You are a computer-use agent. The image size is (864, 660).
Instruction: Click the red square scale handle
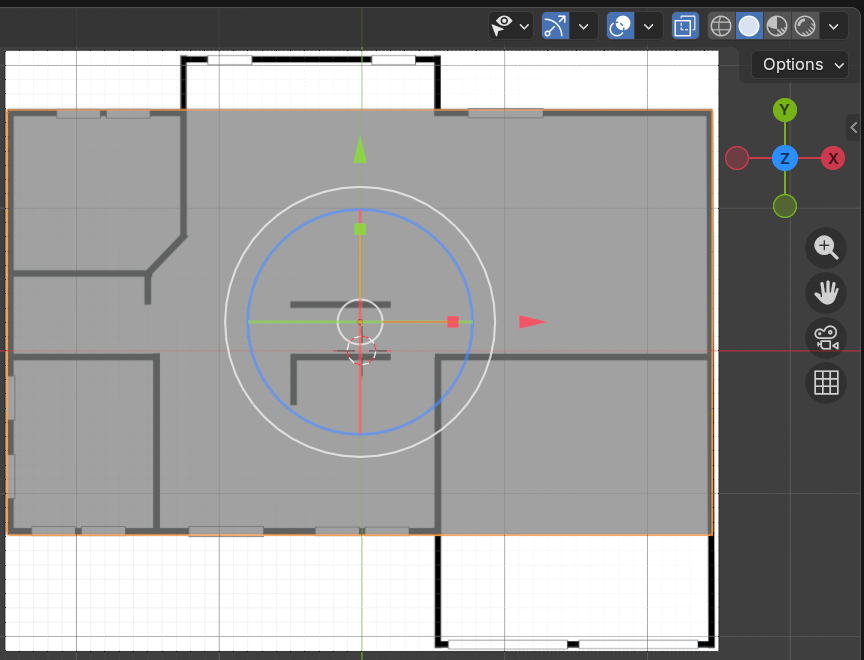click(453, 322)
